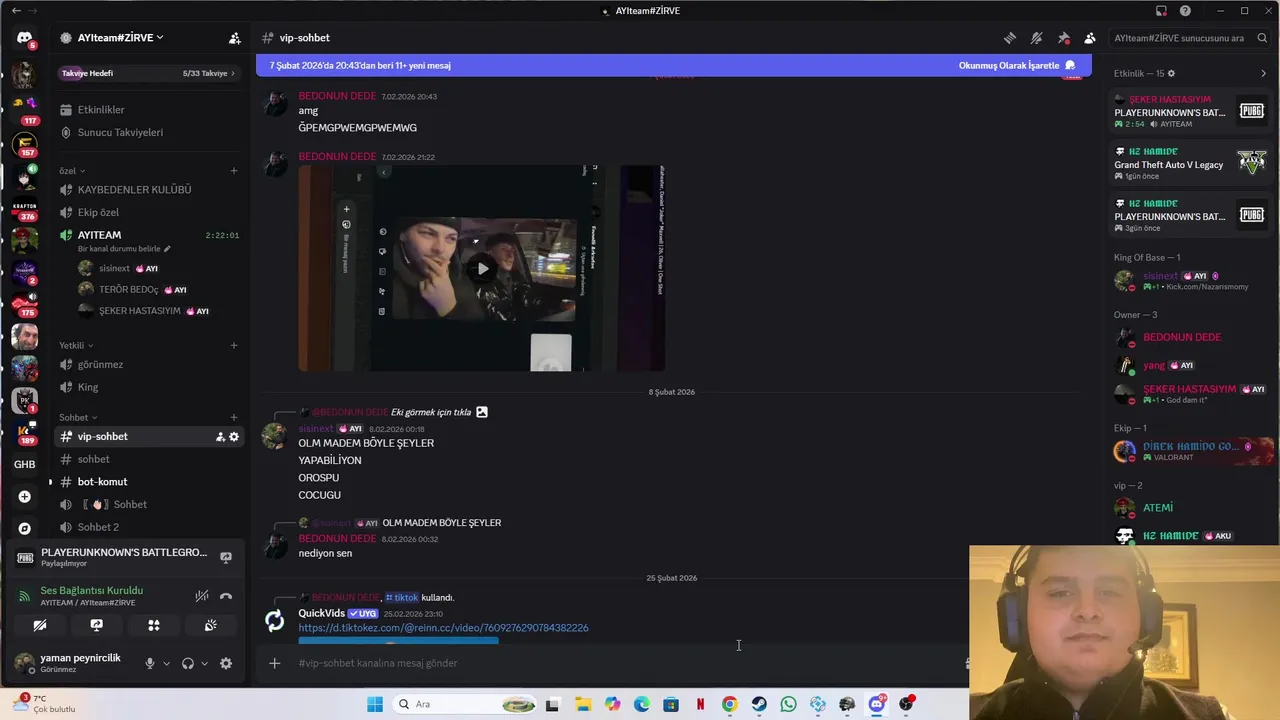
Task: Join Ekip özel voice channel
Action: click(x=148, y=212)
